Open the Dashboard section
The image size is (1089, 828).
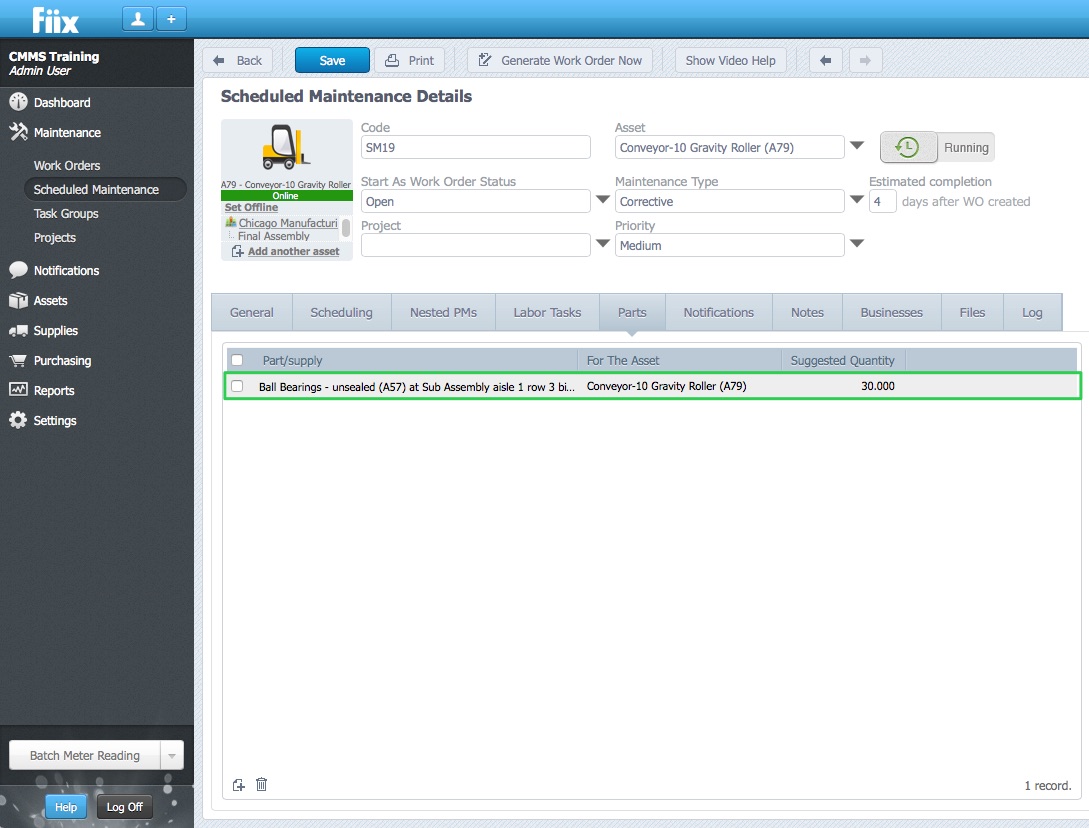coord(62,102)
